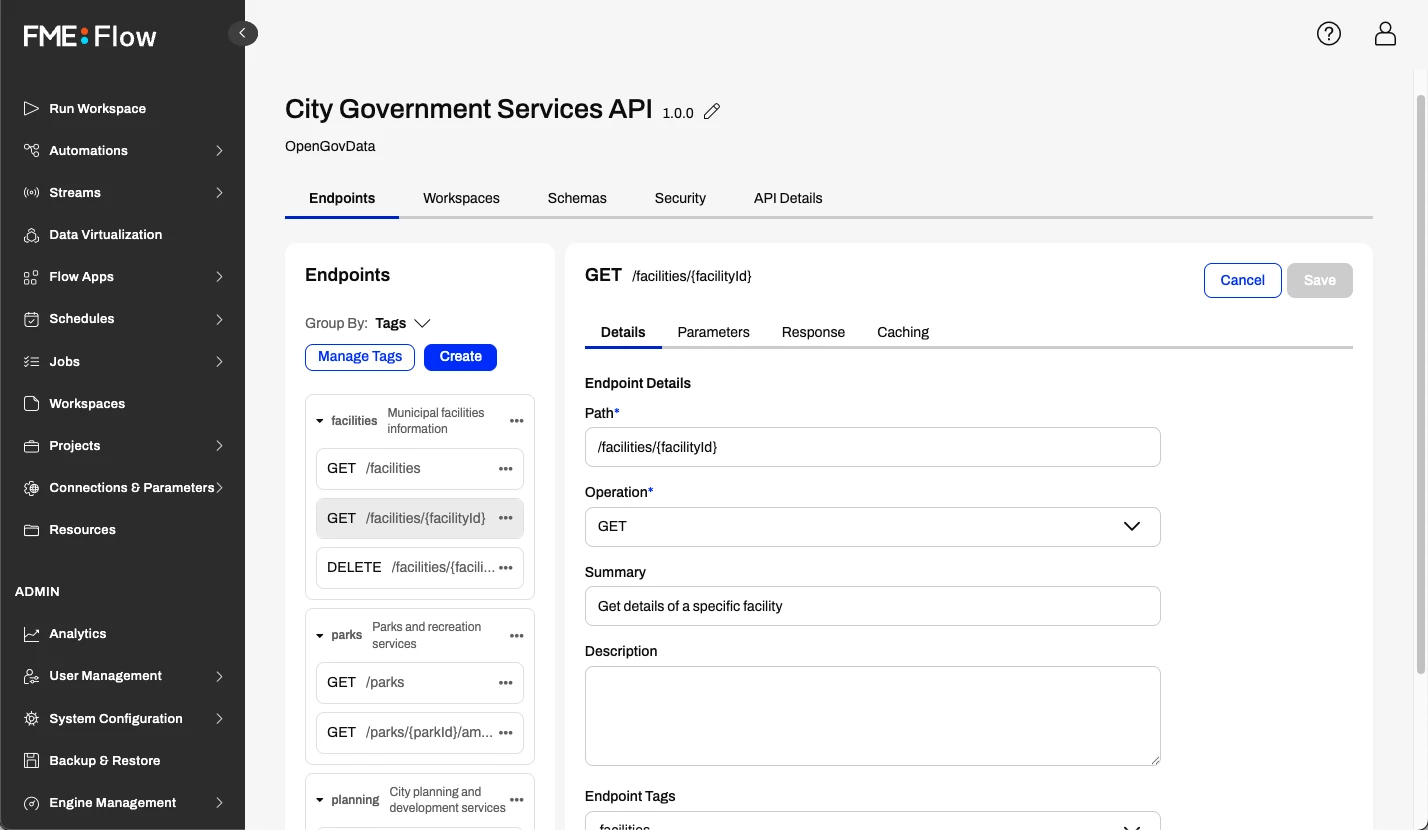The image size is (1428, 830).
Task: Switch to the Schemas tab
Action: 577,198
